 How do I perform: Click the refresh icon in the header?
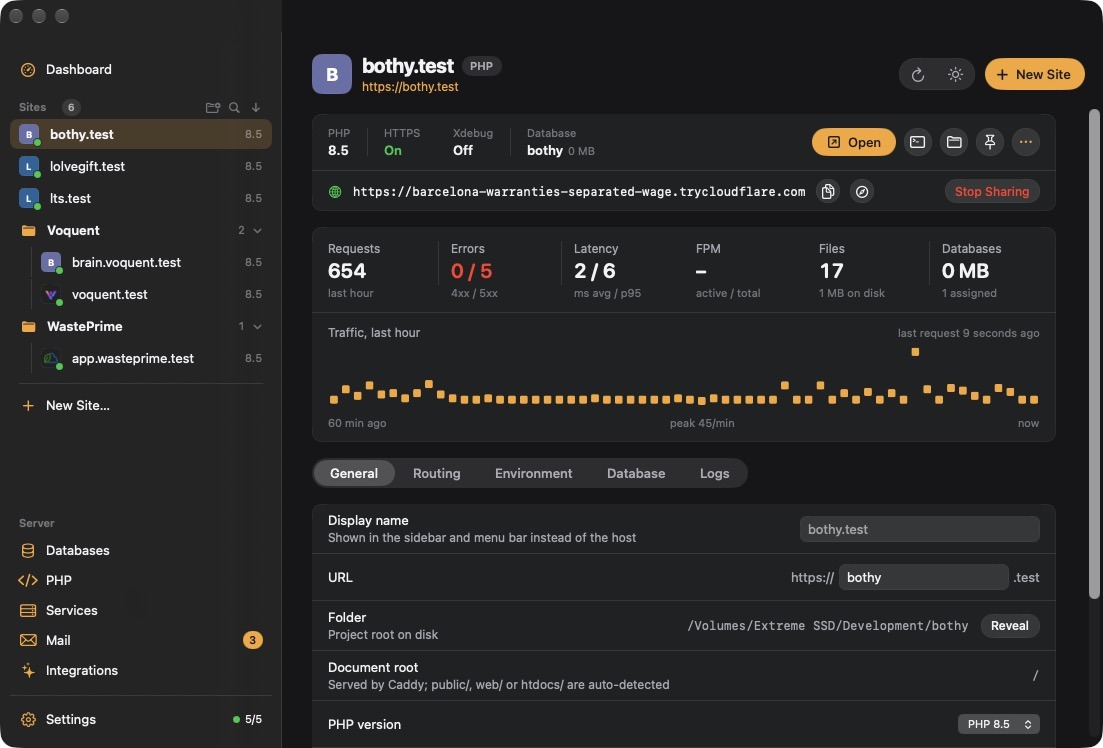[918, 75]
